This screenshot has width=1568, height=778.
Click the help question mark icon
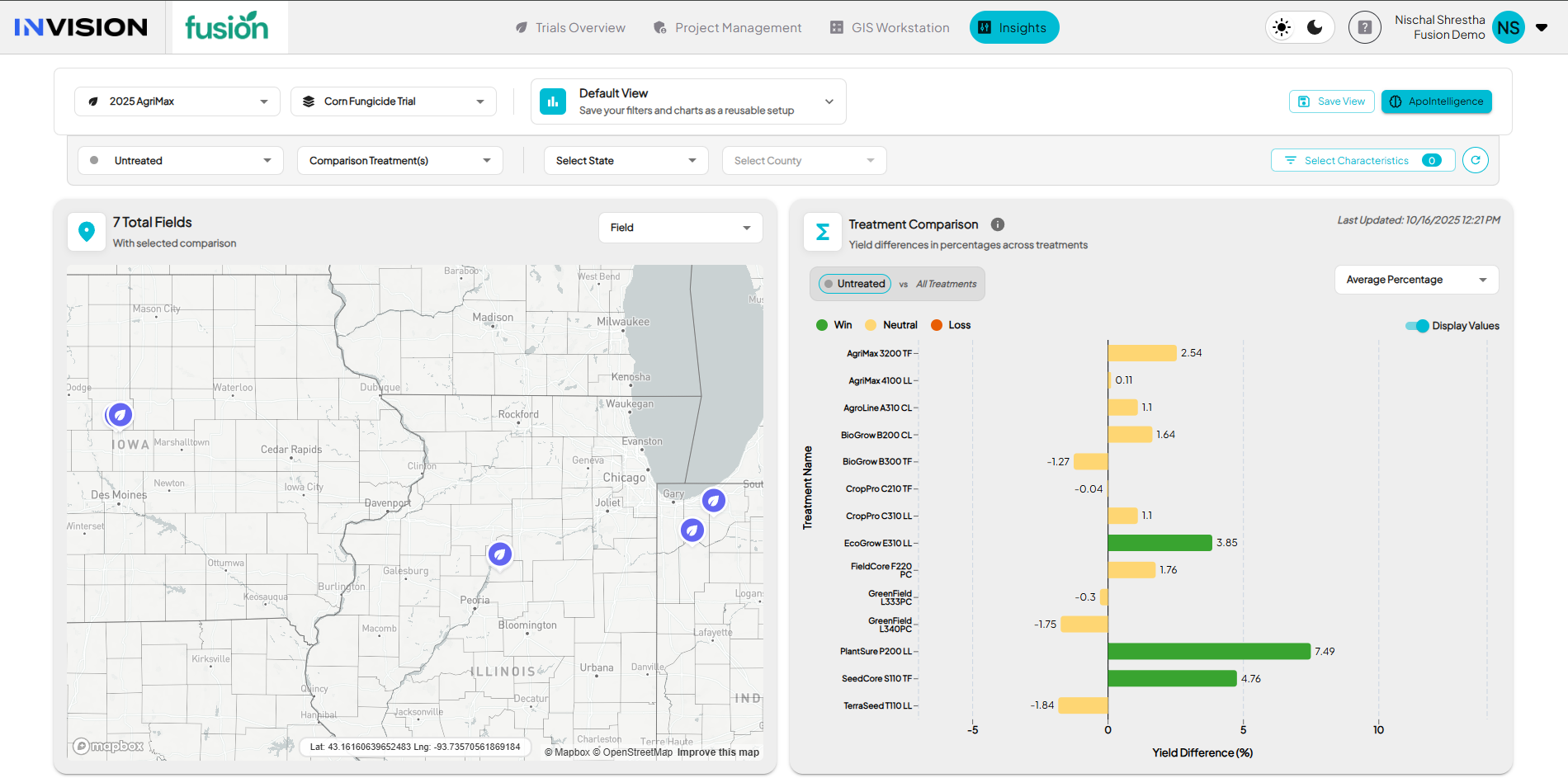click(1364, 27)
